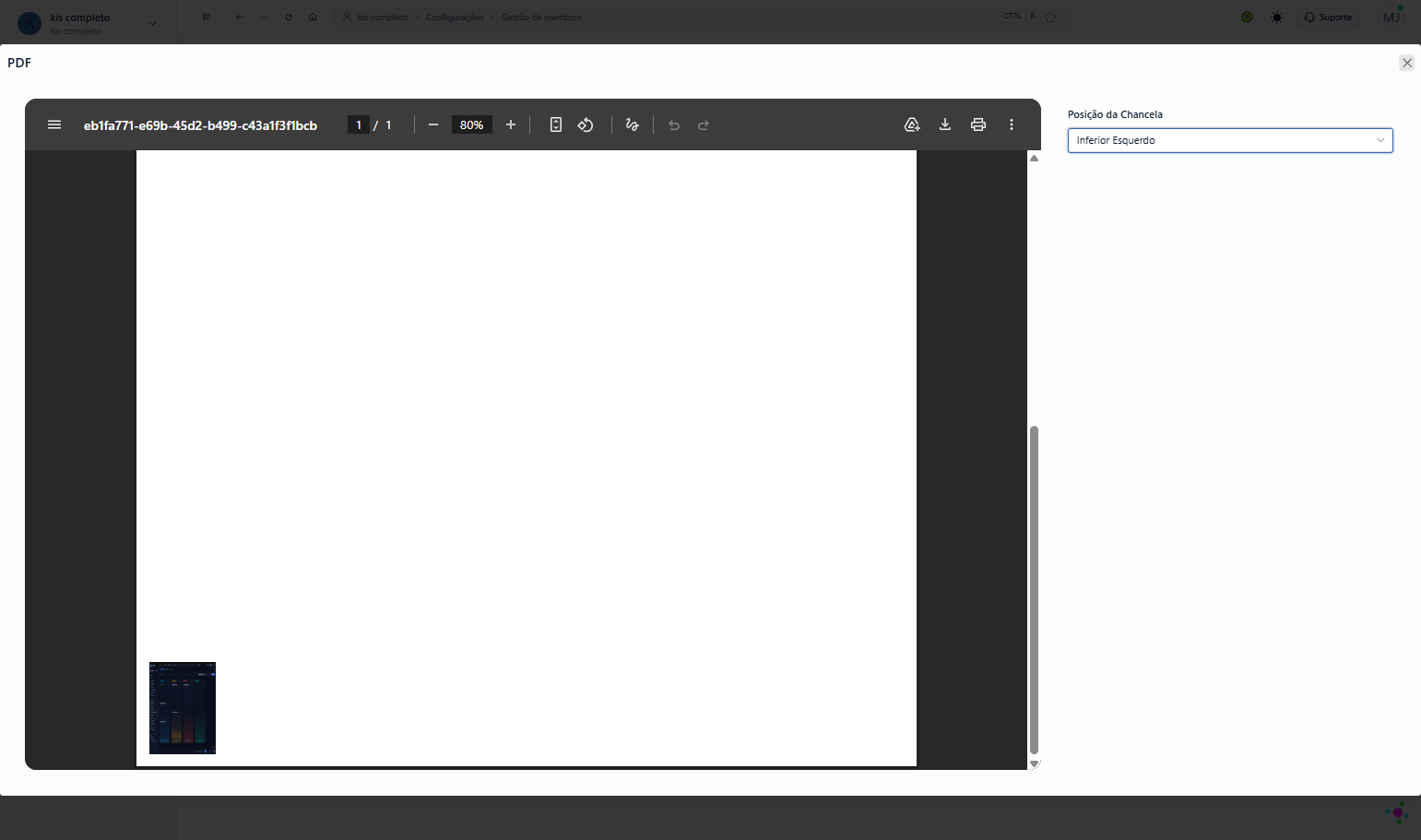This screenshot has width=1421, height=840.
Task: Redo the PDF annotation
Action: tap(704, 125)
